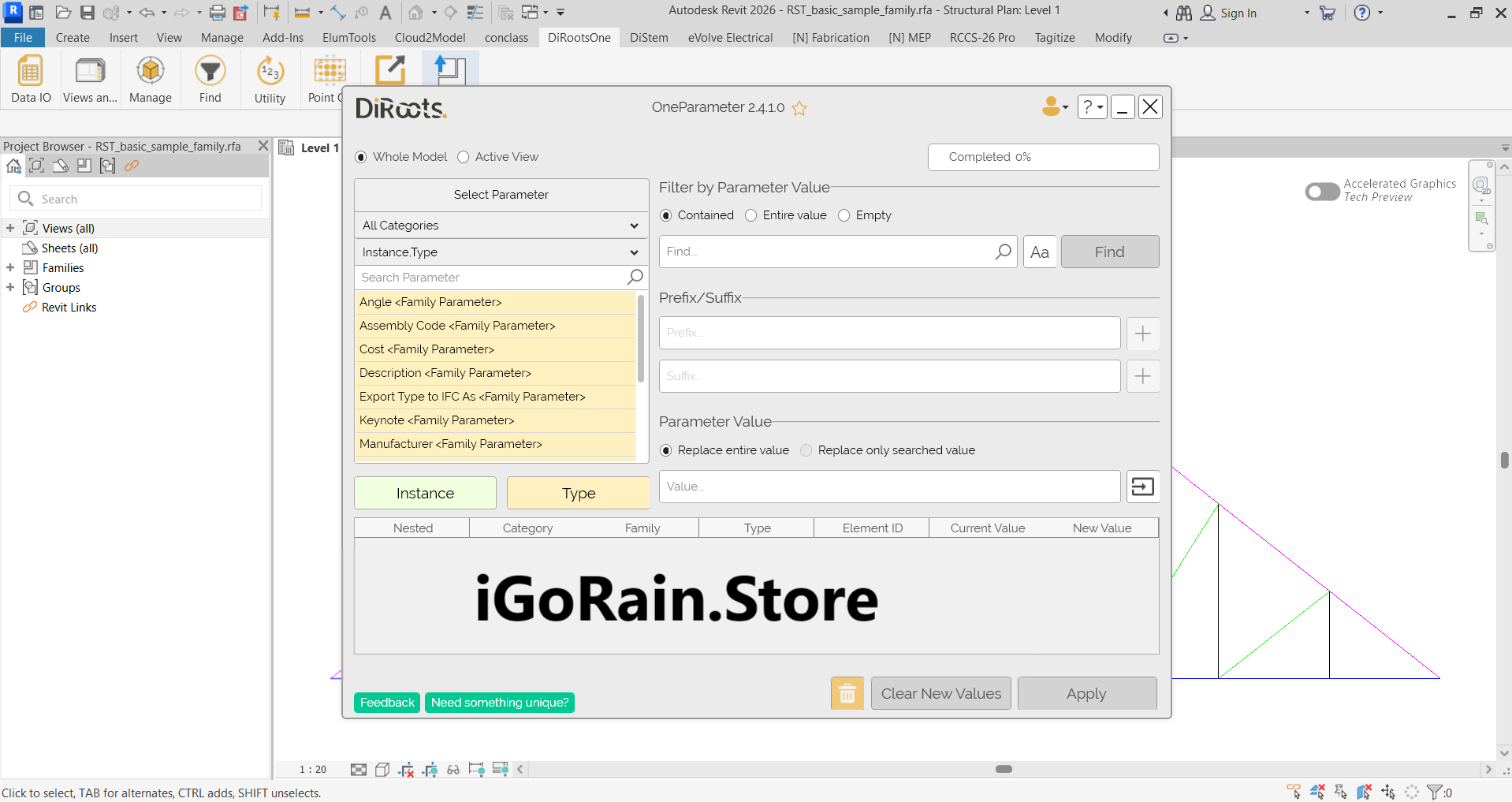Enable the Empty filter option
Screen dimensions: 1512x802
point(844,215)
